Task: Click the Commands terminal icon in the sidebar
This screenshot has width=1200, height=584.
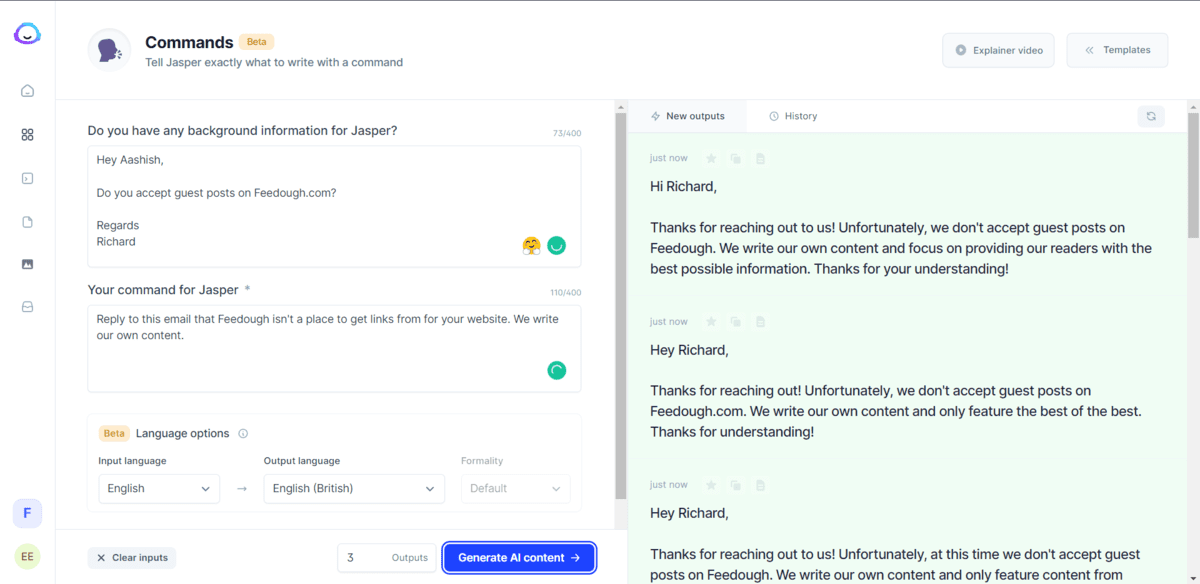Action: (x=27, y=179)
